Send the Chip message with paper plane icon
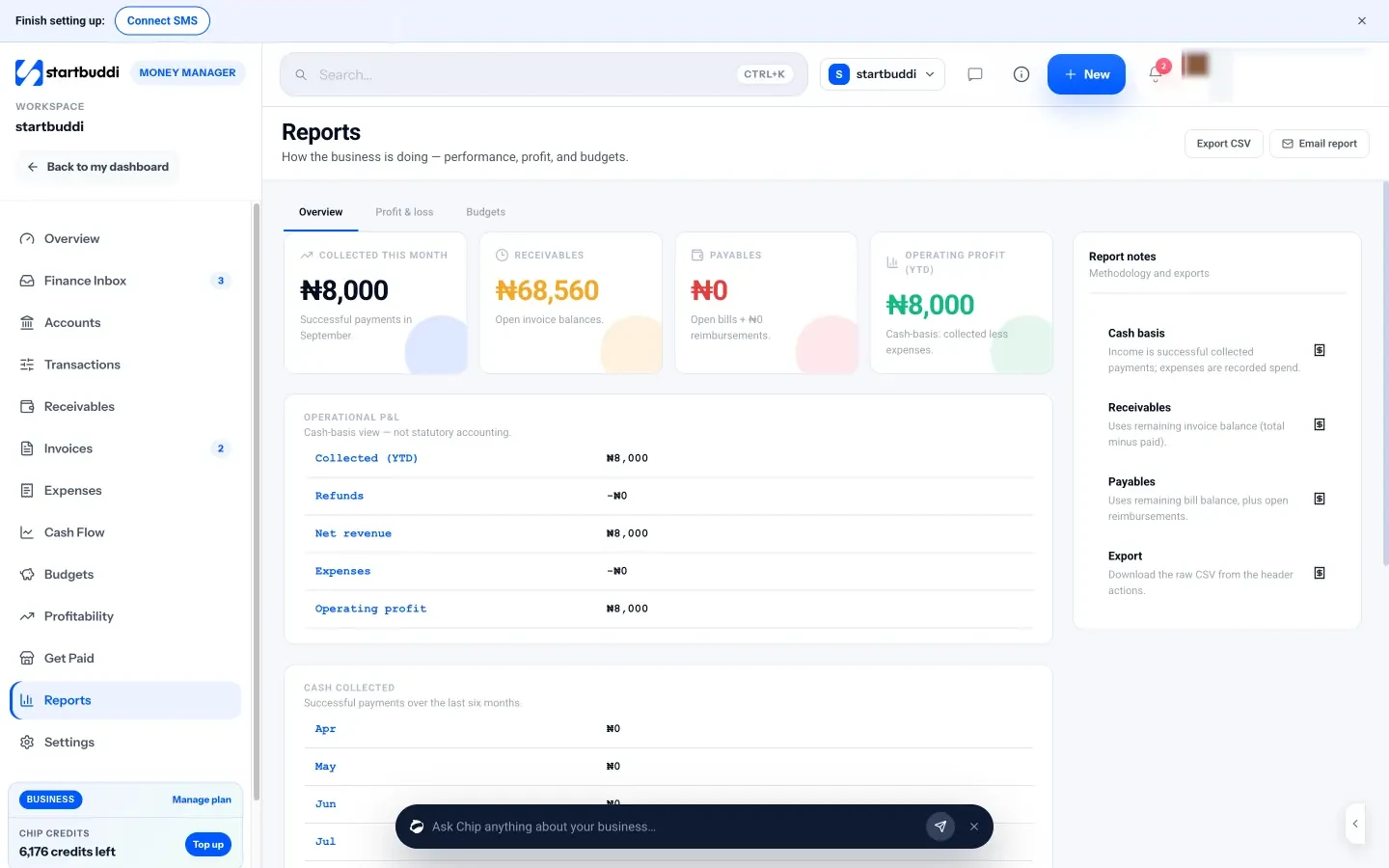This screenshot has width=1389, height=868. [x=940, y=827]
